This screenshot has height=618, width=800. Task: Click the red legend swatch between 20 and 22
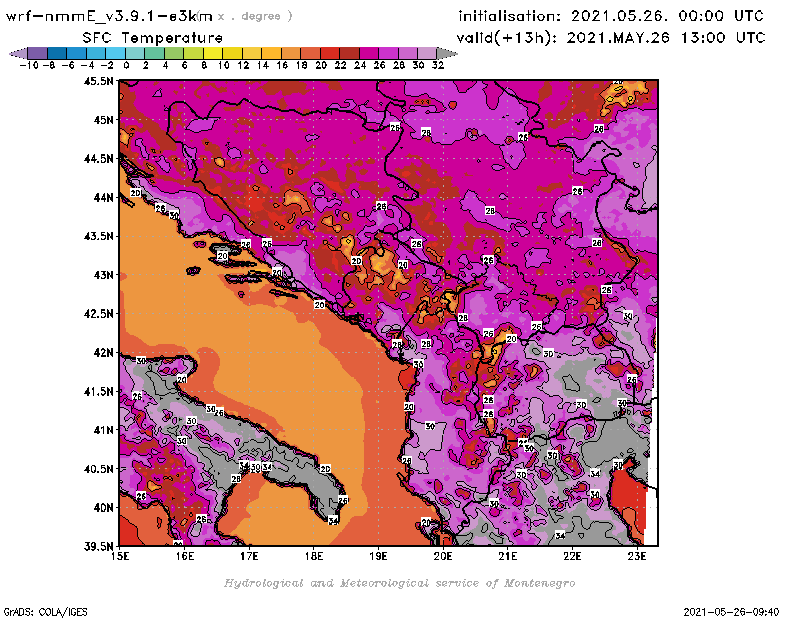(330, 54)
